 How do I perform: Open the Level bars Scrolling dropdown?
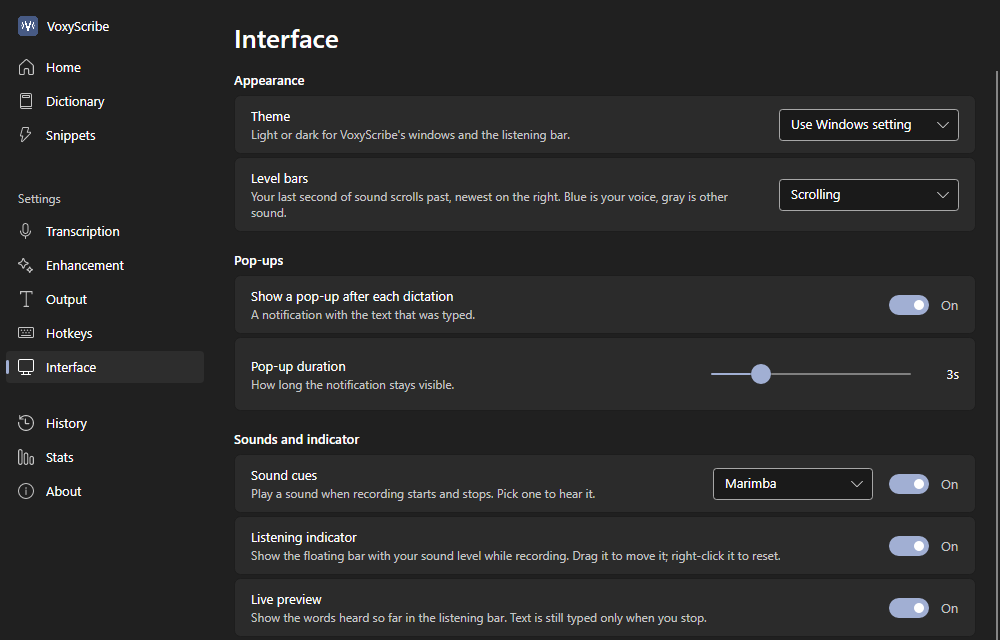coord(869,194)
